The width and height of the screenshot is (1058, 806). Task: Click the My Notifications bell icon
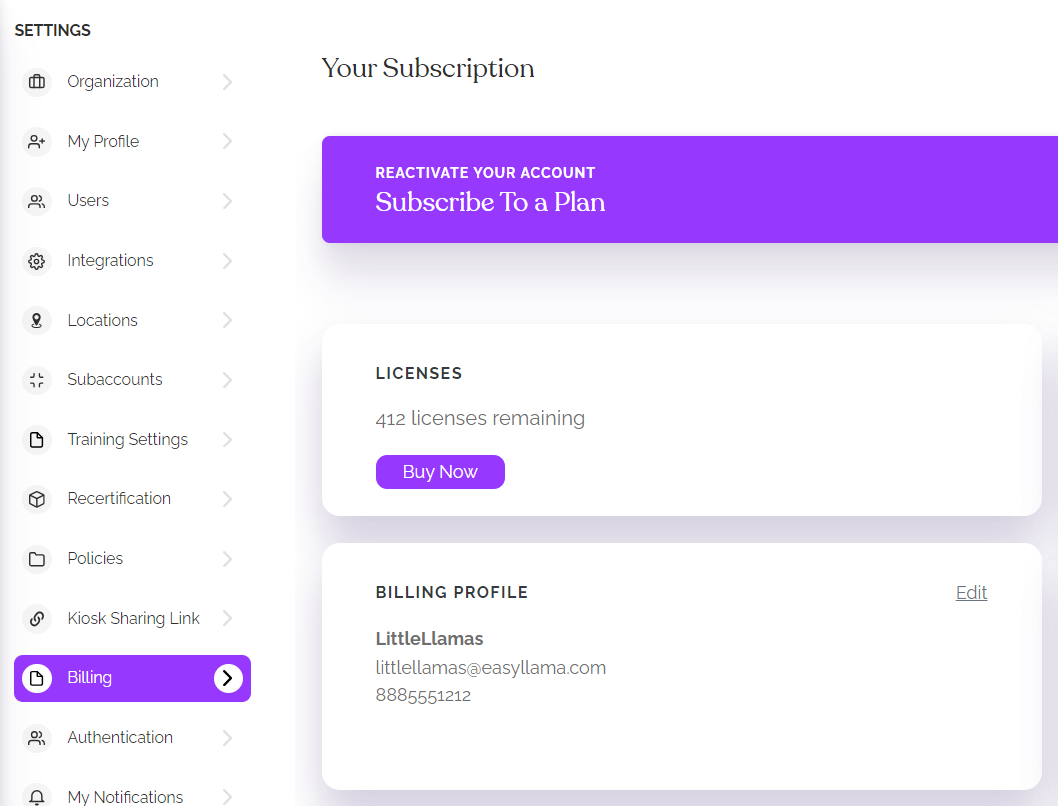(x=37, y=797)
